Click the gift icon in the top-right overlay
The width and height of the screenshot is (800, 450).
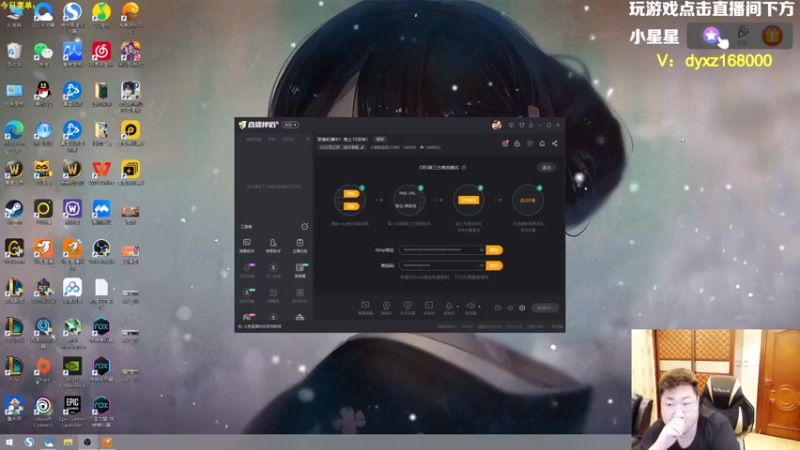772,36
